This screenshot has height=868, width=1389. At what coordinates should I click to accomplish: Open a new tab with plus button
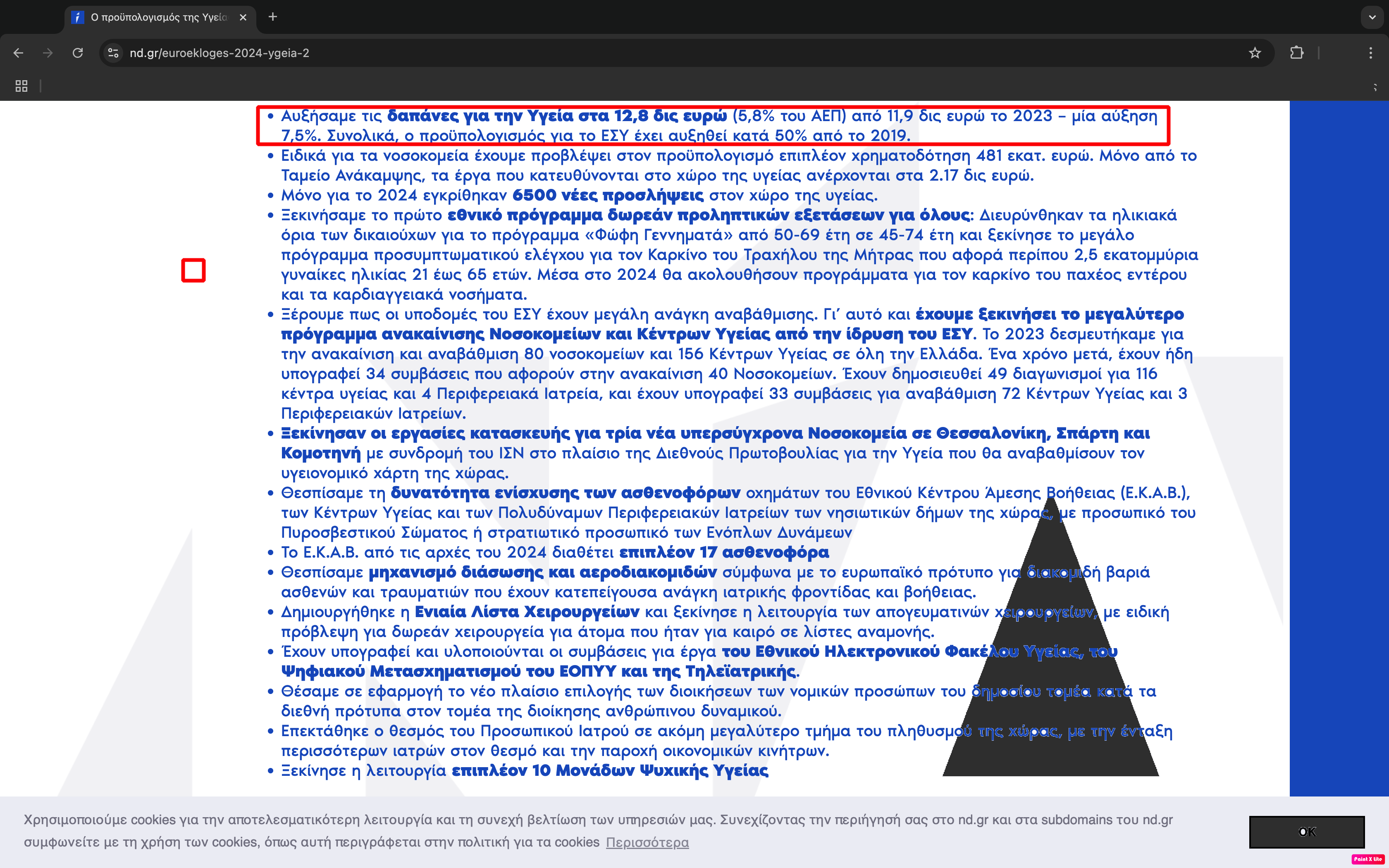273,17
